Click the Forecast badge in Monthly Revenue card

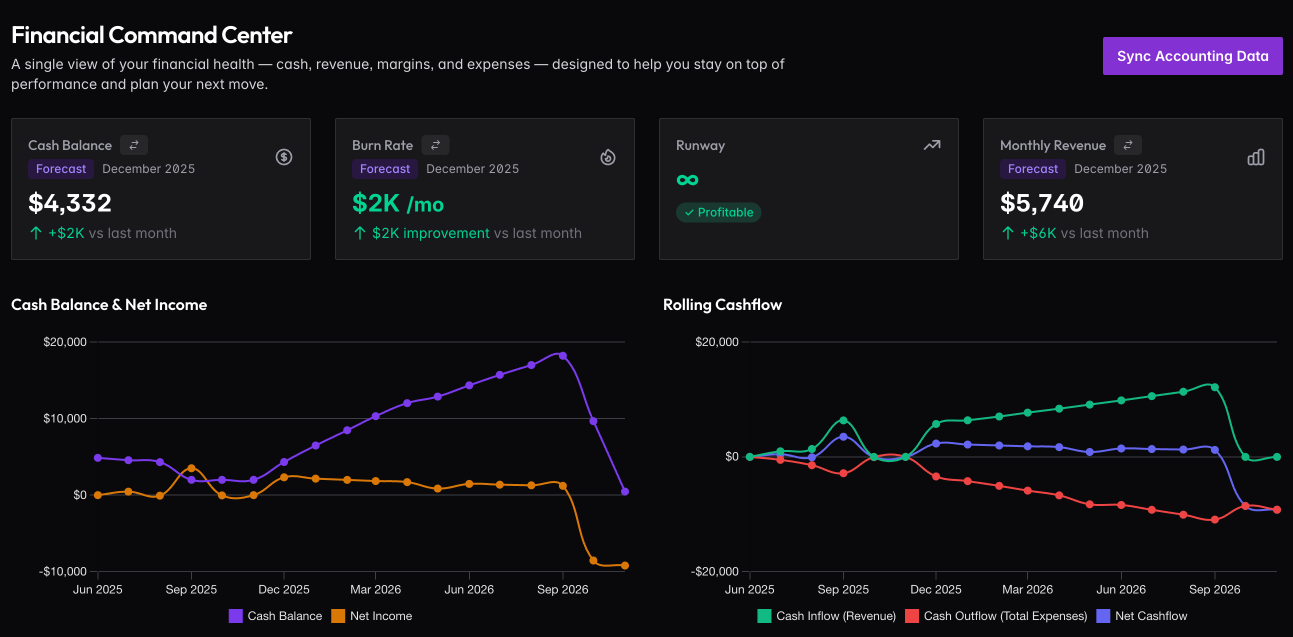click(x=1033, y=169)
